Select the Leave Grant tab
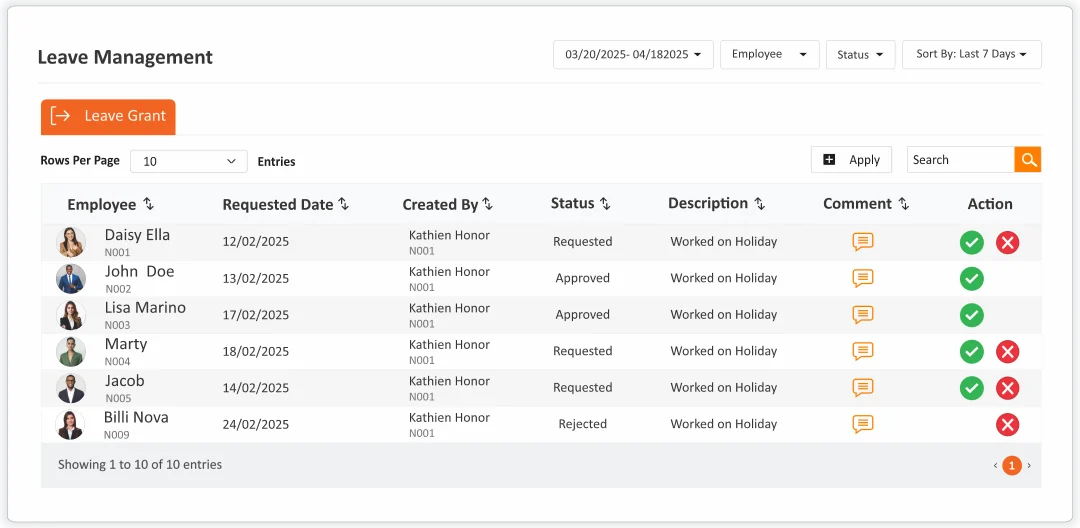The image size is (1080, 528). (x=108, y=116)
